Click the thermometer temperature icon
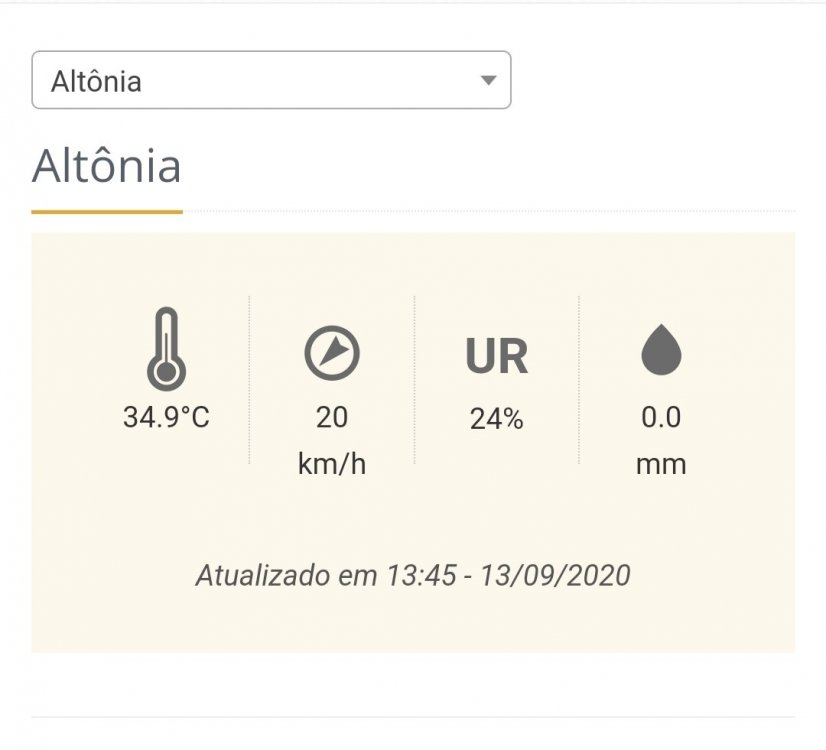Screen dimensions: 826x750 click(x=166, y=349)
